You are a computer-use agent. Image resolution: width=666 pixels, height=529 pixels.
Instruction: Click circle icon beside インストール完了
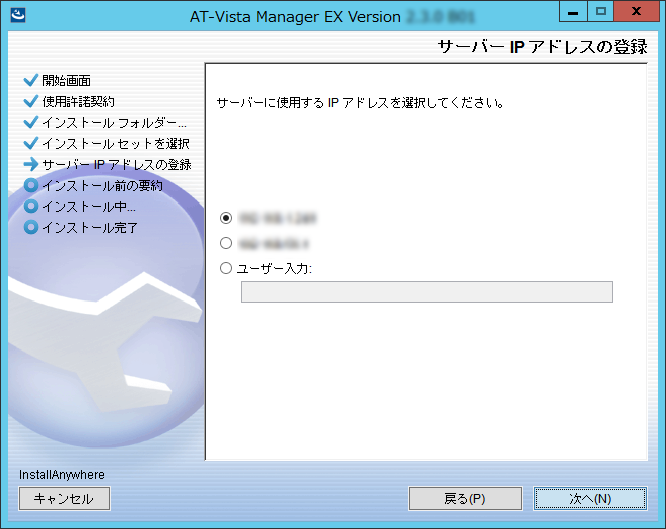[x=31, y=227]
